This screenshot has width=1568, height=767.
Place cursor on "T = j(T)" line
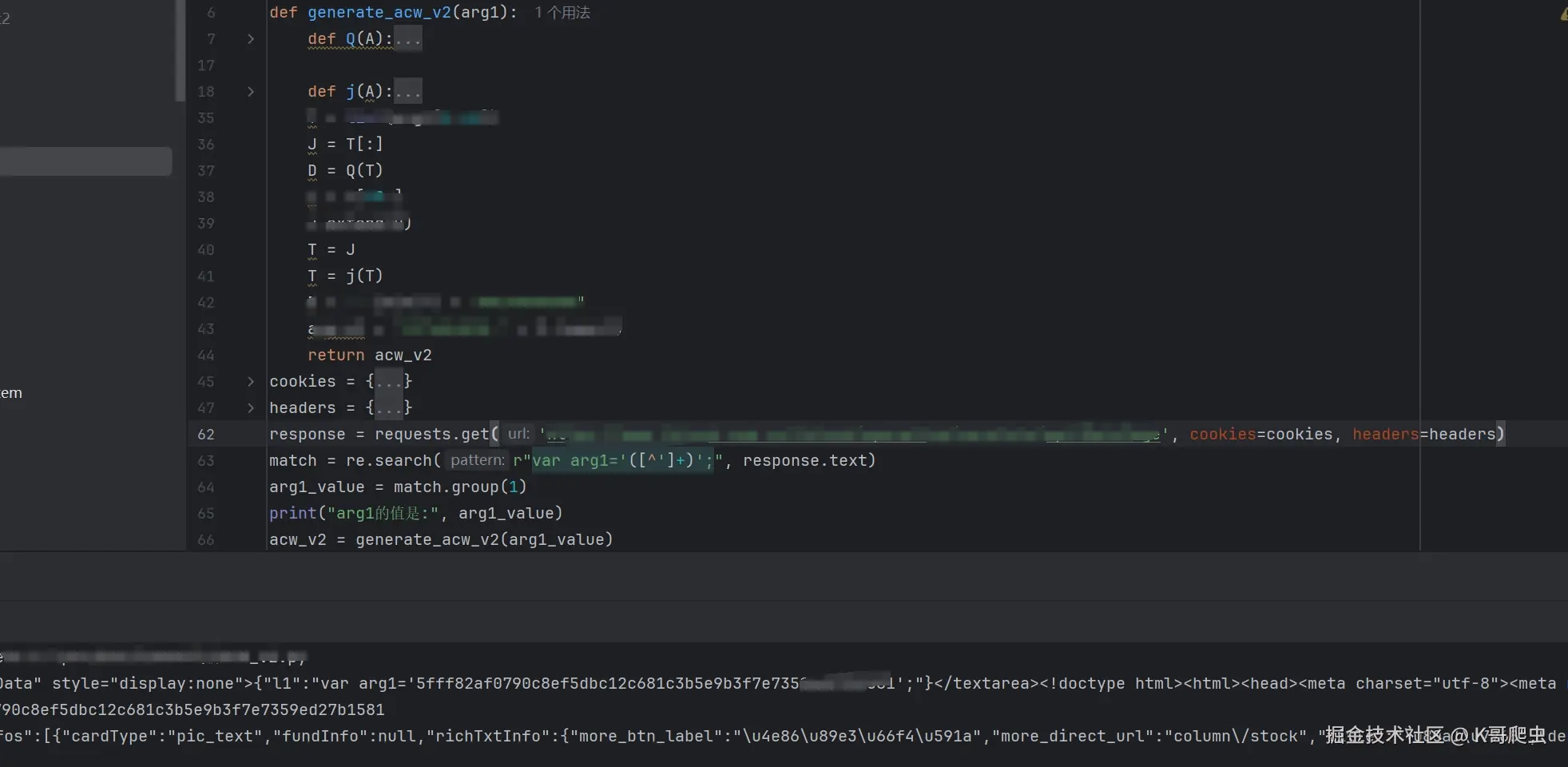tap(345, 276)
